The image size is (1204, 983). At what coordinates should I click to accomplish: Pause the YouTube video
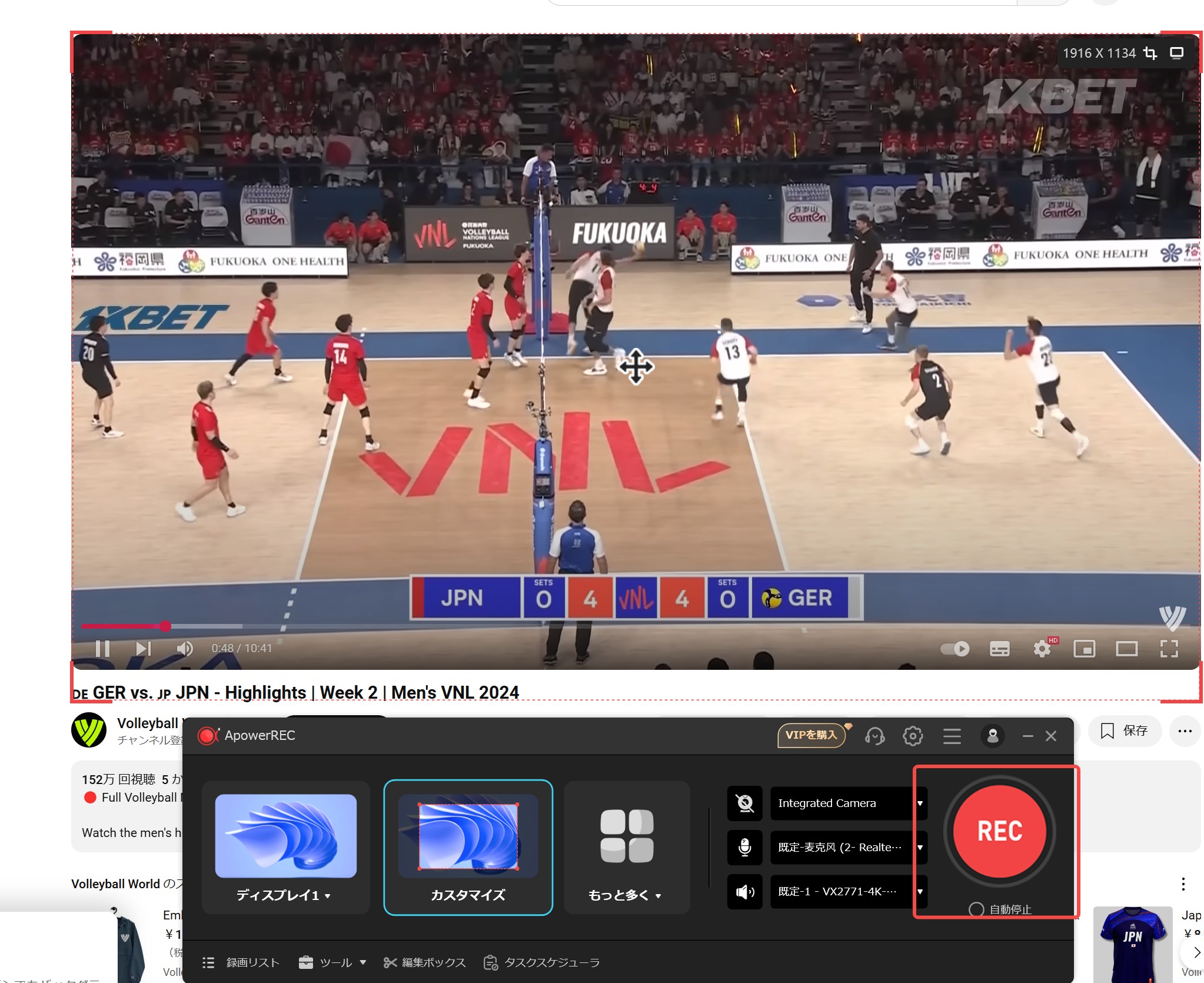point(103,648)
